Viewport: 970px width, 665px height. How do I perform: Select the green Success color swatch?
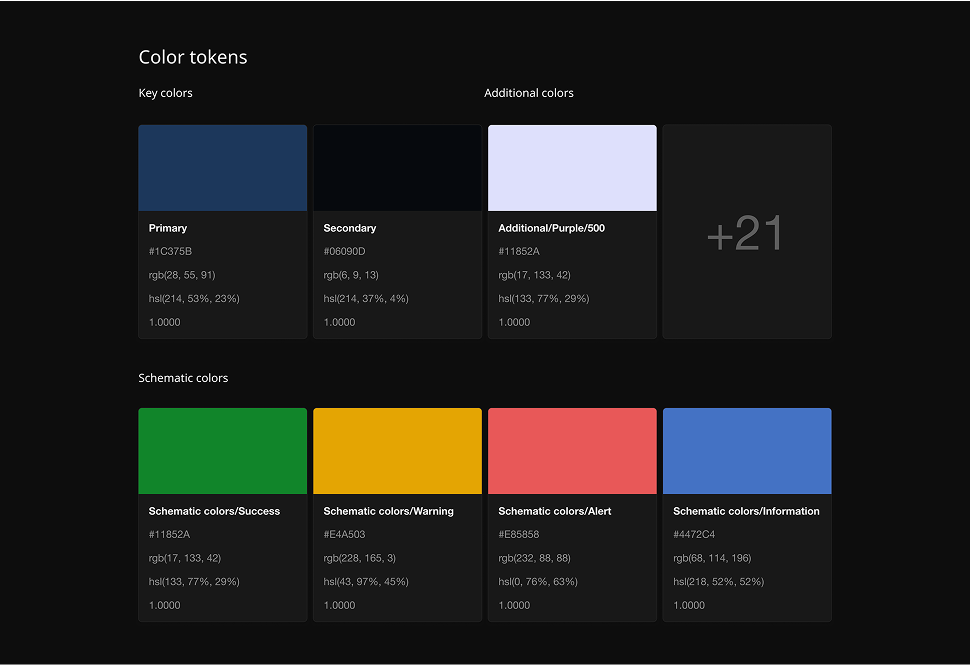tap(223, 451)
